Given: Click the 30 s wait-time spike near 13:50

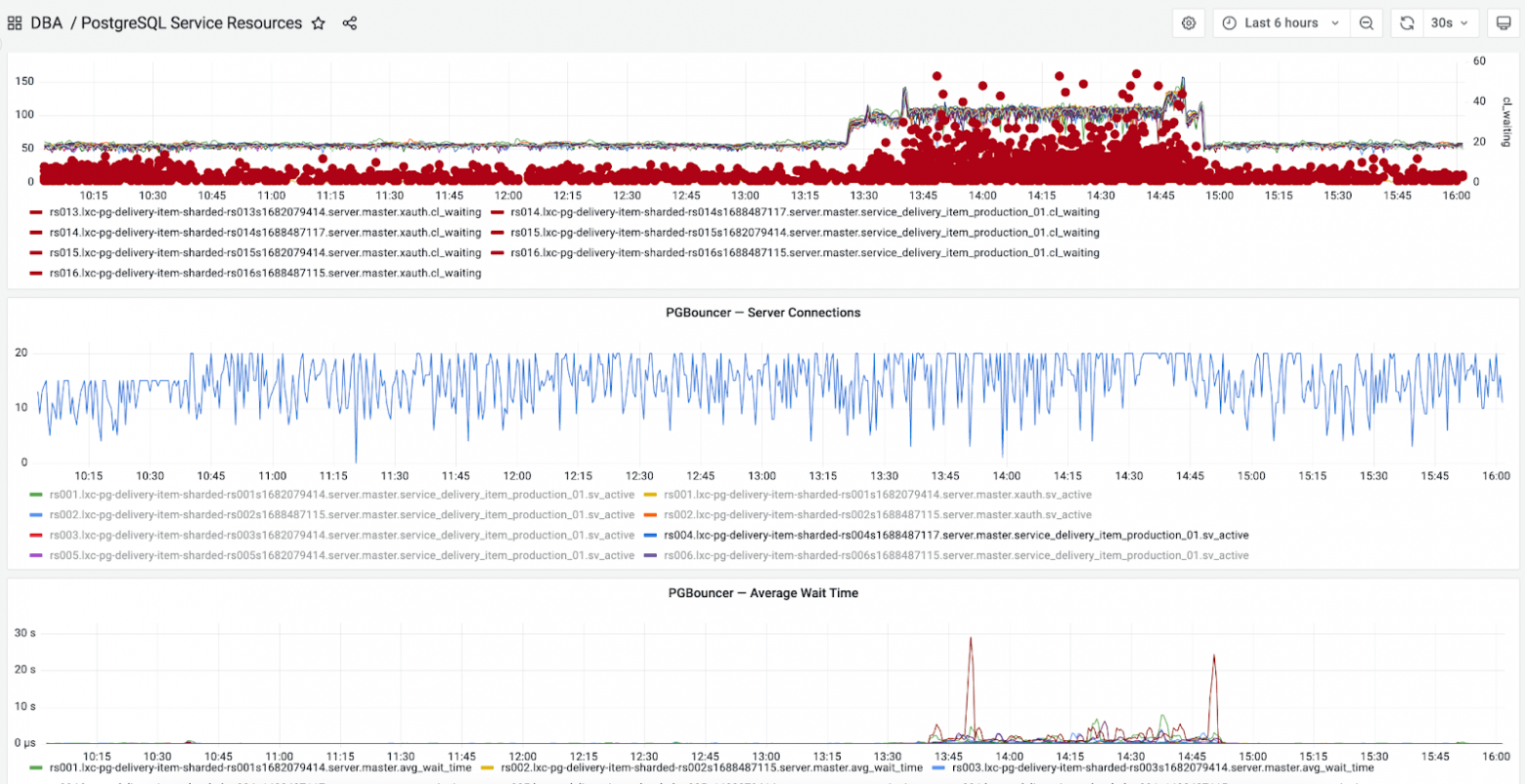Looking at the screenshot, I should pos(970,640).
